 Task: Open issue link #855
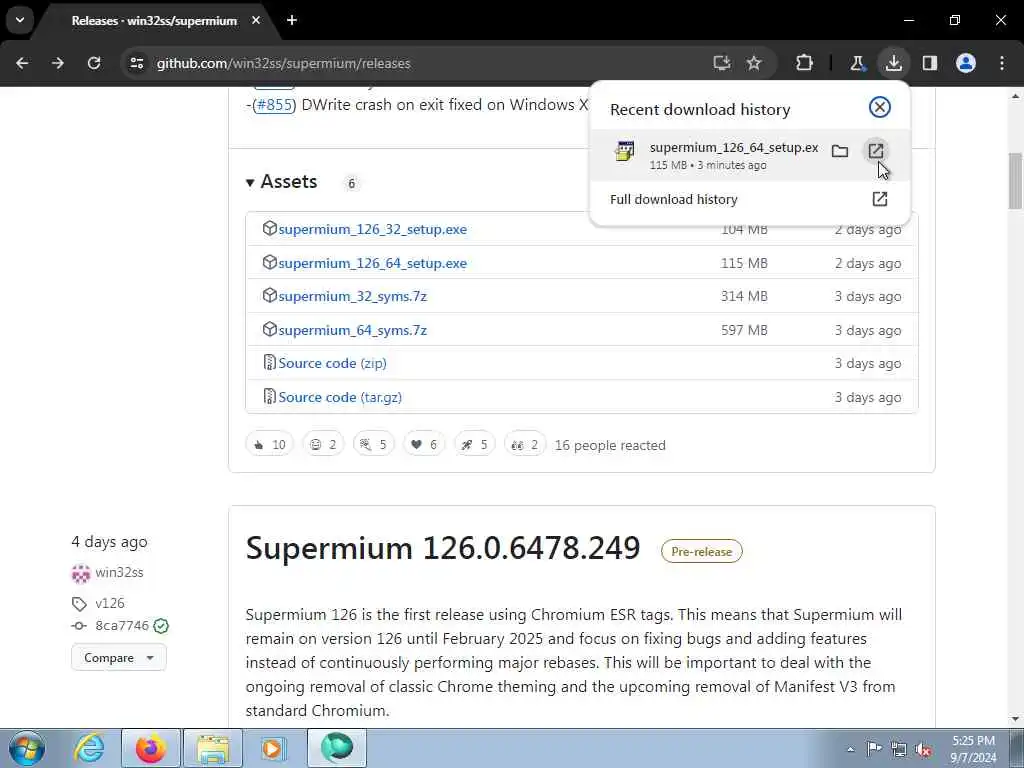tap(274, 104)
